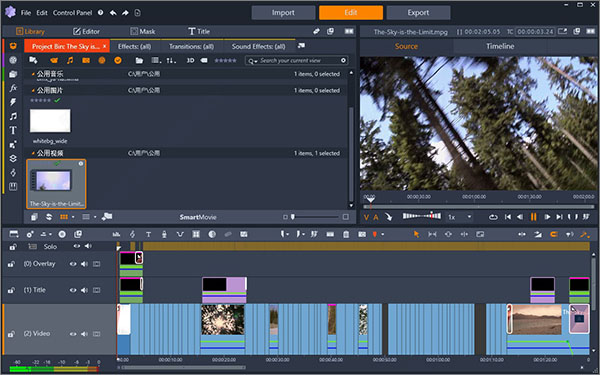The height and width of the screenshot is (375, 600).
Task: Filter library by audio note icon
Action: 70,60
